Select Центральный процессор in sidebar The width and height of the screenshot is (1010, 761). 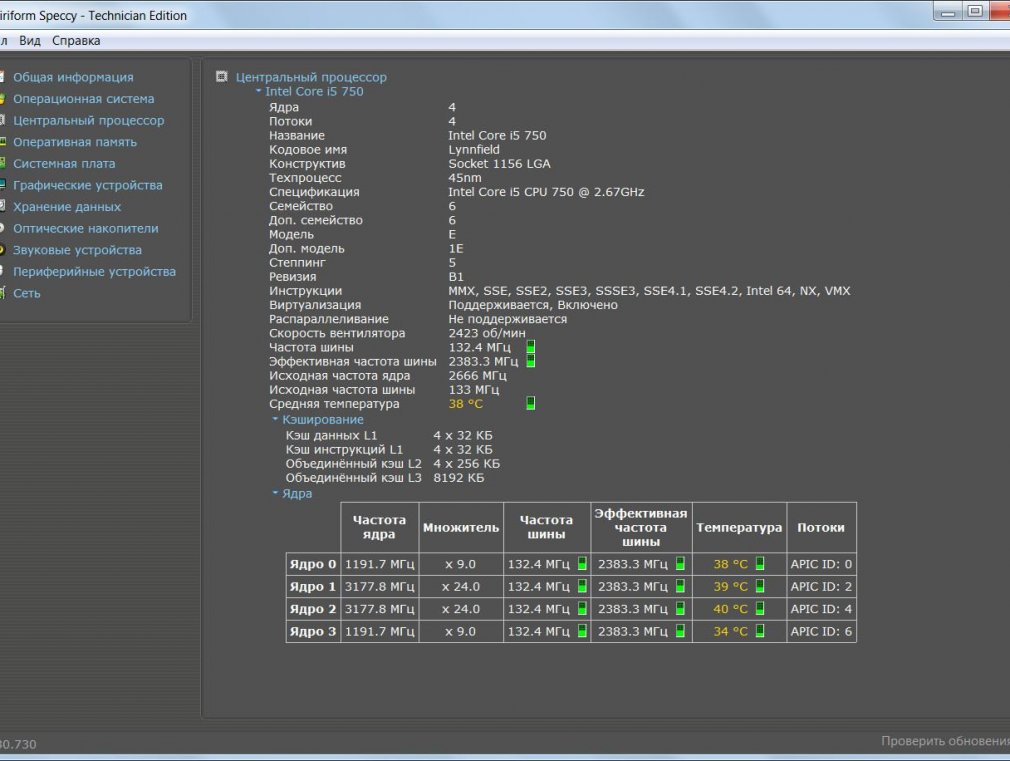click(89, 120)
